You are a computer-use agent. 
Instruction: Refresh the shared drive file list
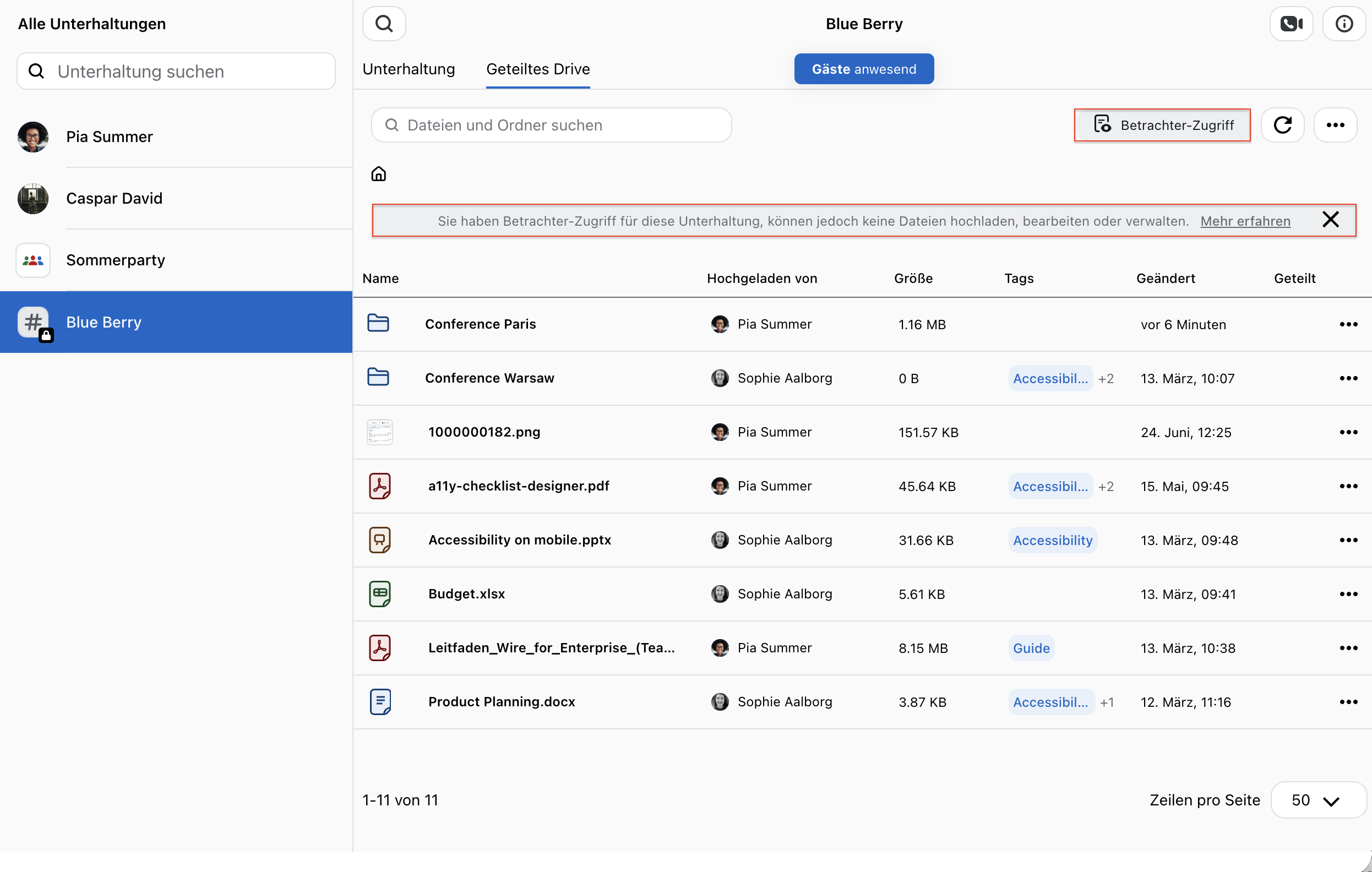1282,125
